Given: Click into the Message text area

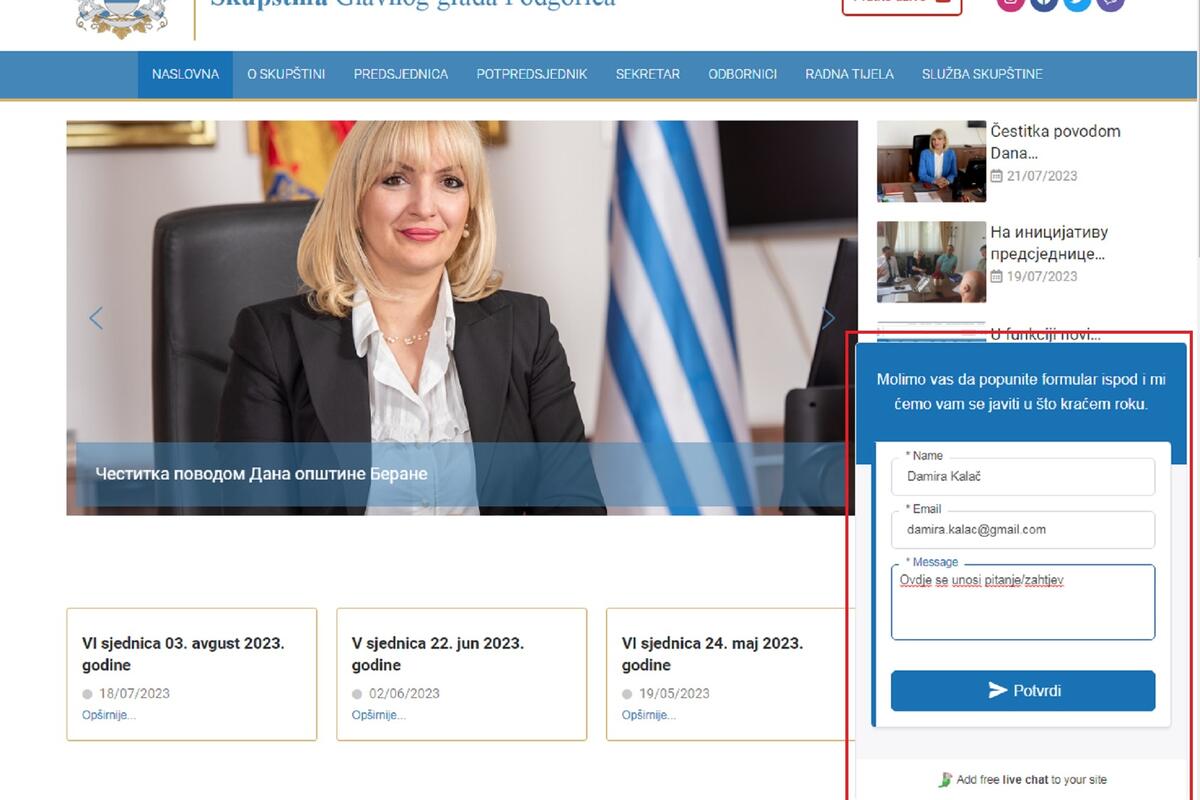Looking at the screenshot, I should click(x=1022, y=605).
